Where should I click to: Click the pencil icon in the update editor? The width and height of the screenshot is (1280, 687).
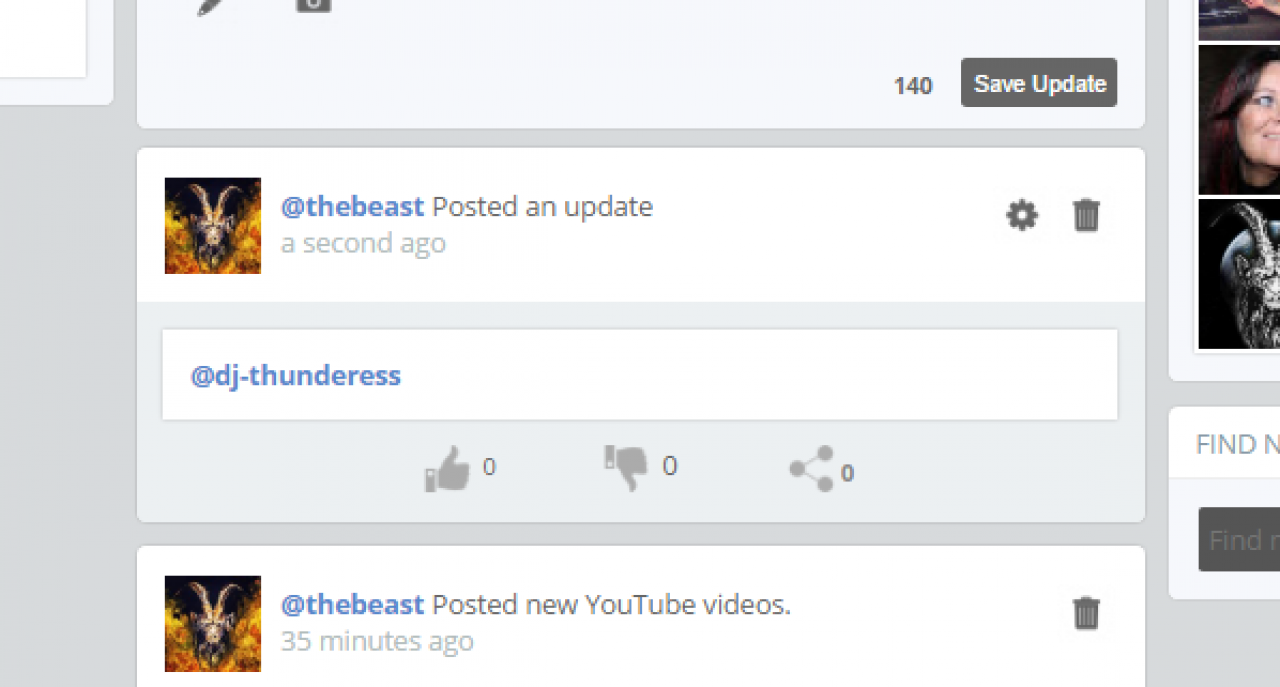pyautogui.click(x=213, y=5)
